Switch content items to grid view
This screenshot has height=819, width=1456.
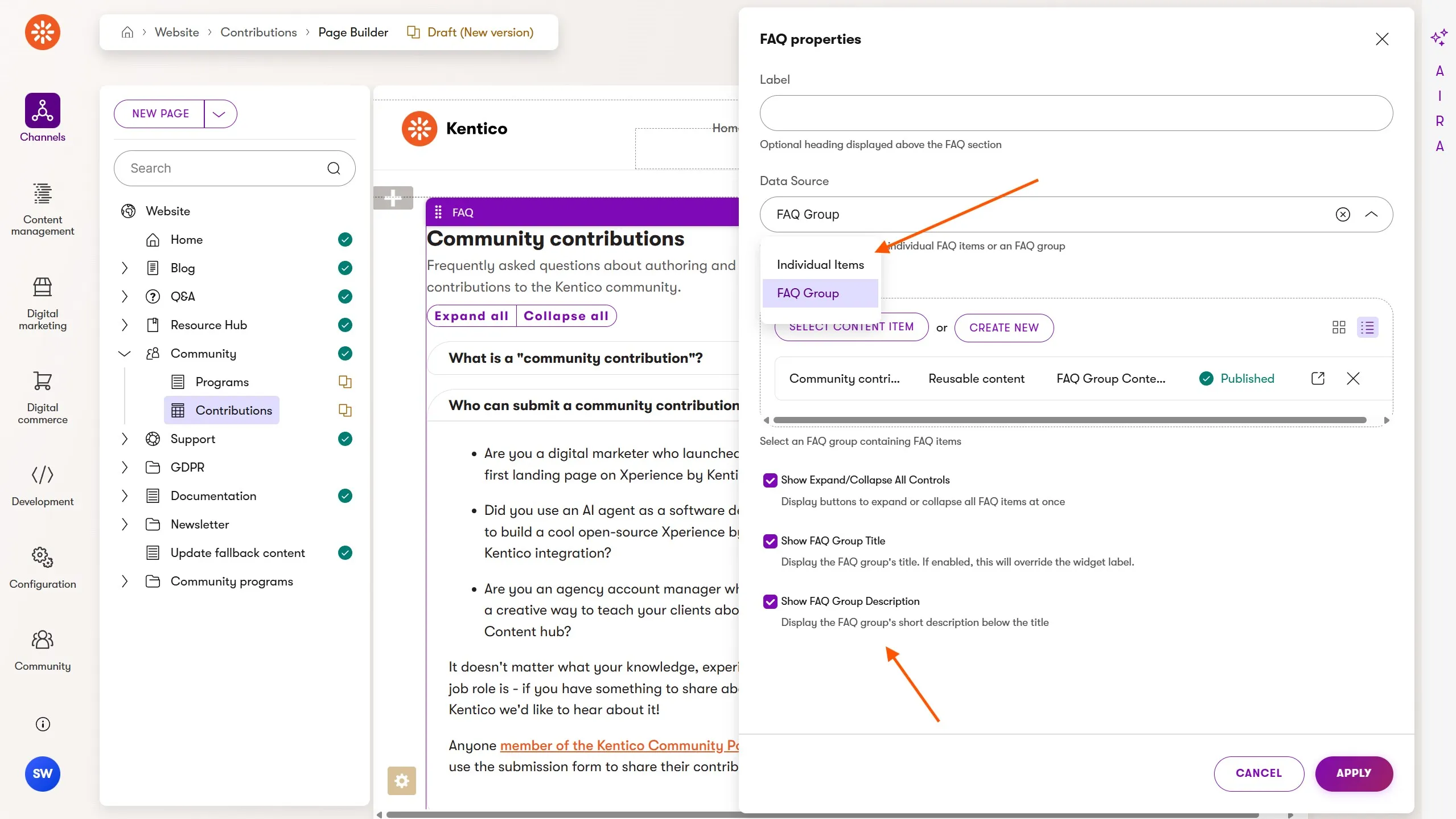coord(1339,327)
